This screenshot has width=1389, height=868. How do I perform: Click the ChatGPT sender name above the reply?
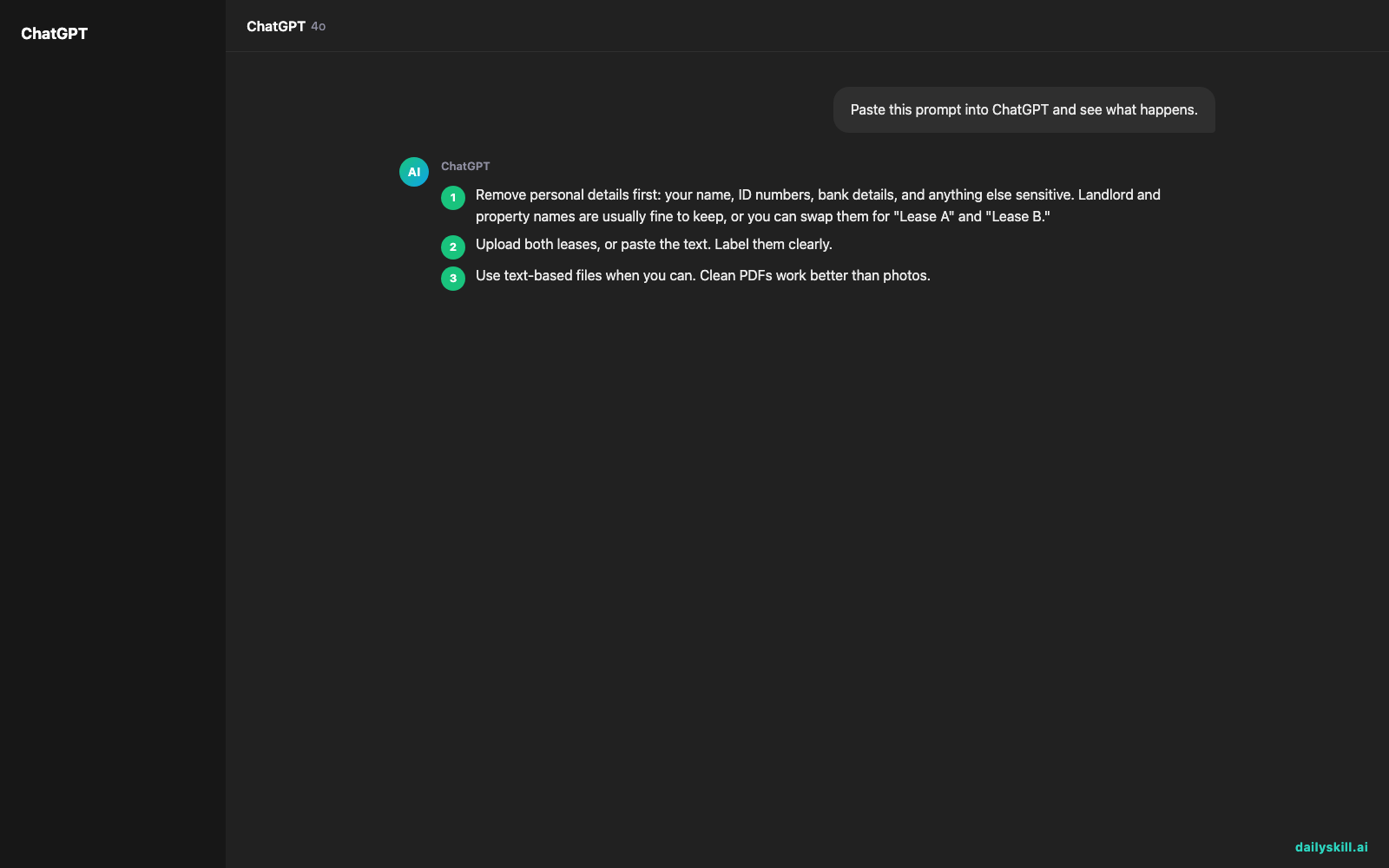tap(465, 166)
